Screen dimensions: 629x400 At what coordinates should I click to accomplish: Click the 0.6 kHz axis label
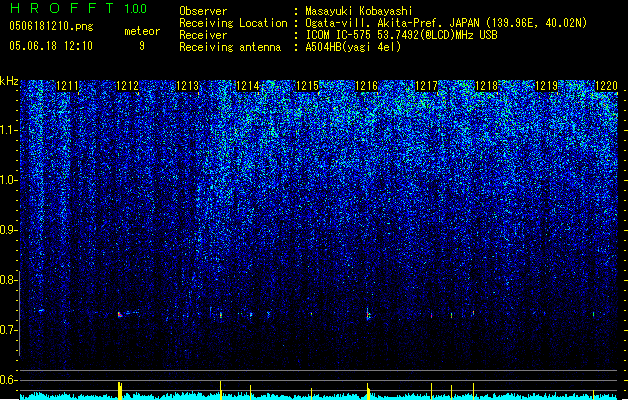[8, 380]
